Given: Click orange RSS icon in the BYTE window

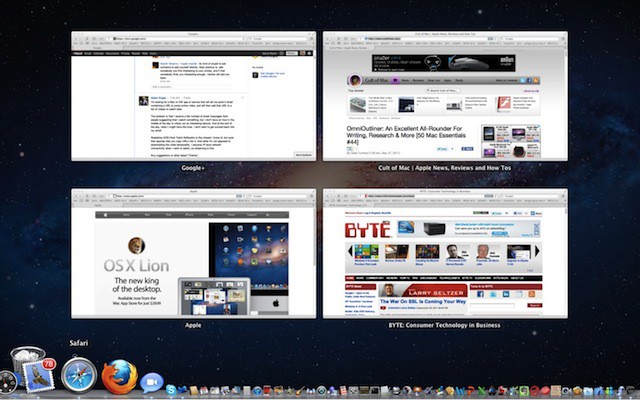Looking at the screenshot, I should point(531,294).
